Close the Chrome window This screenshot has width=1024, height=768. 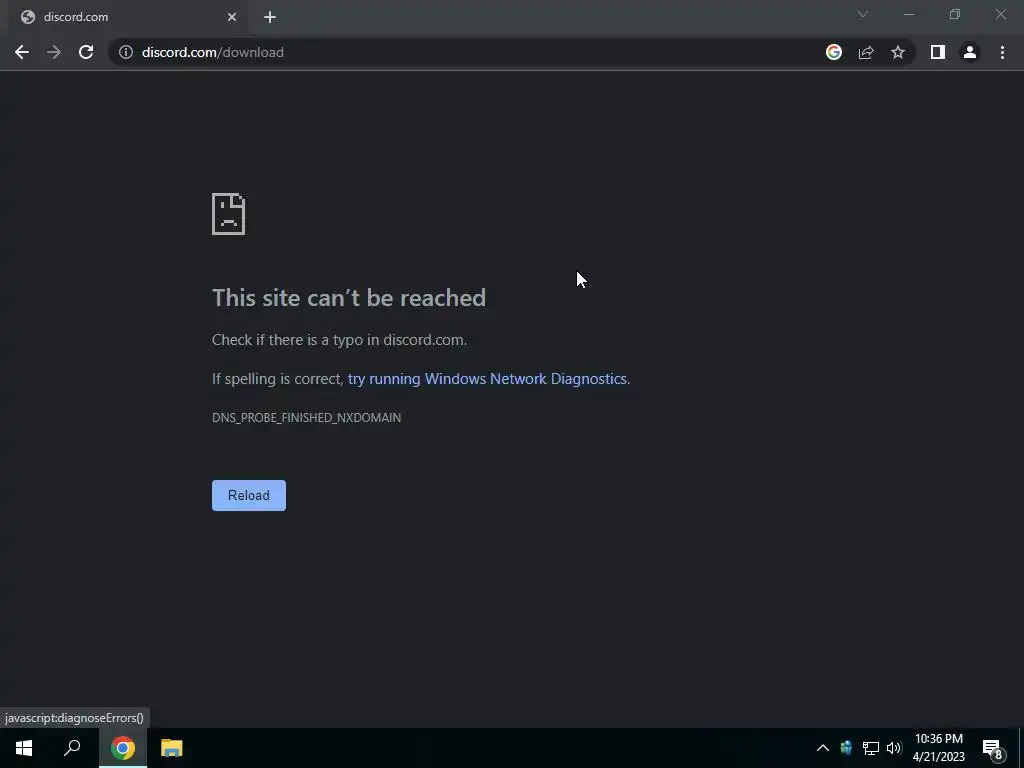coord(1000,14)
